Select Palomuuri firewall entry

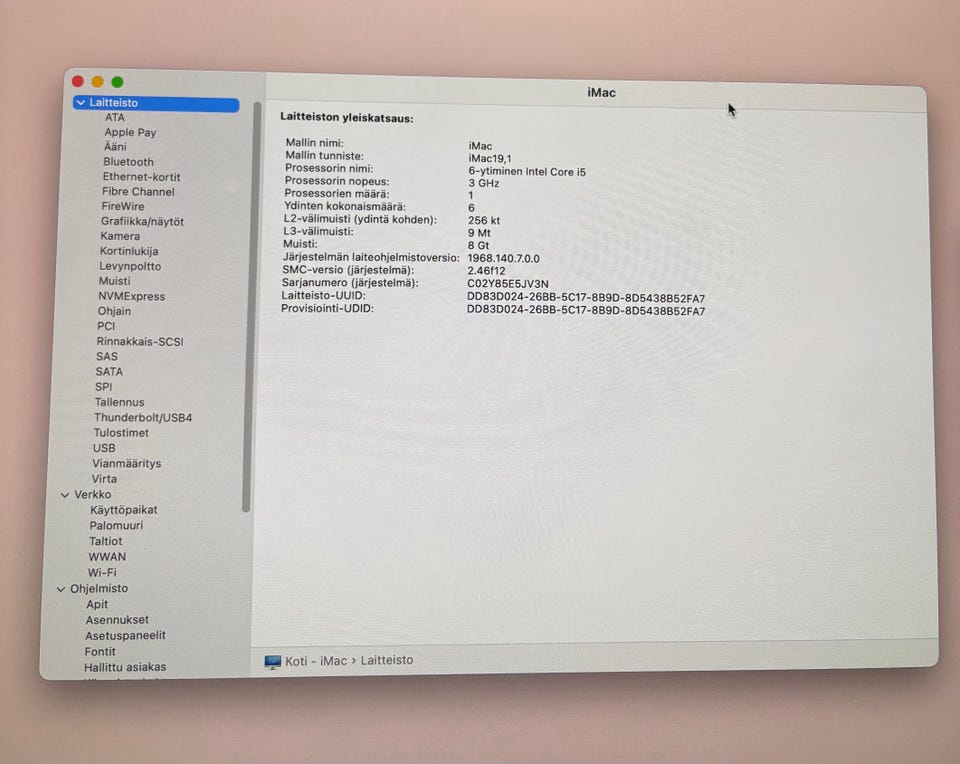coord(116,526)
